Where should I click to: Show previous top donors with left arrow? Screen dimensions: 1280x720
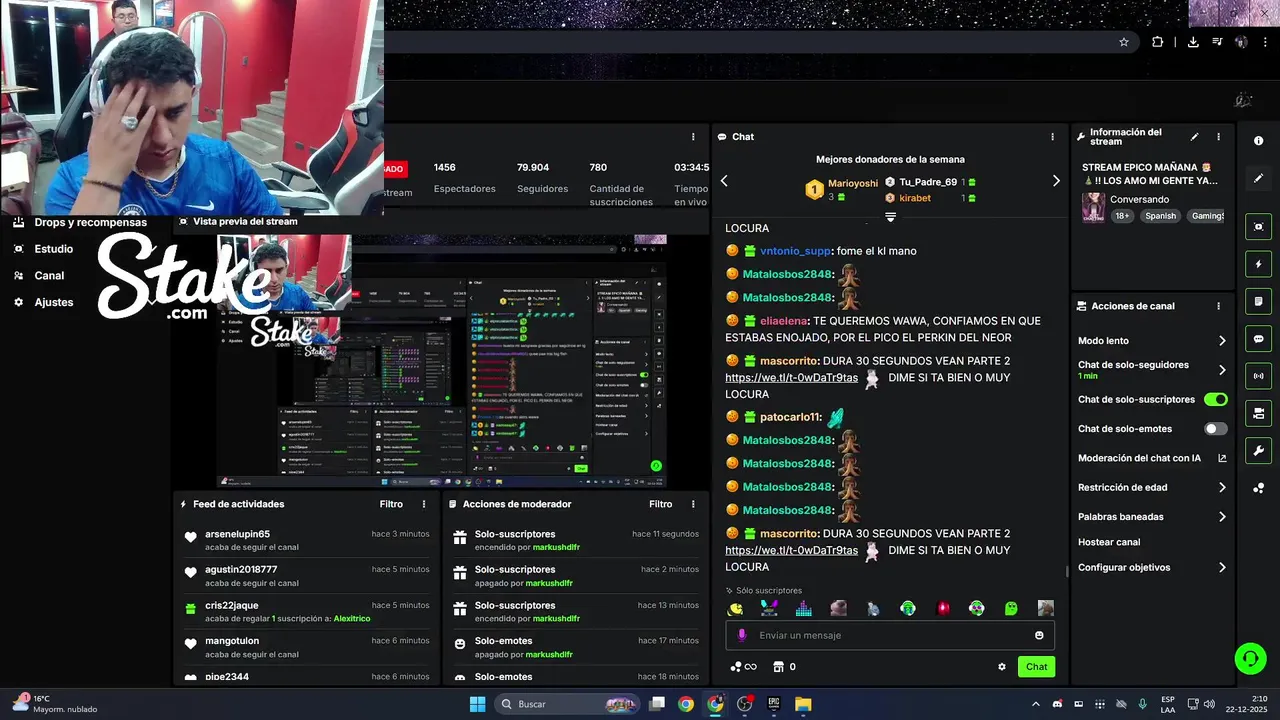[724, 181]
